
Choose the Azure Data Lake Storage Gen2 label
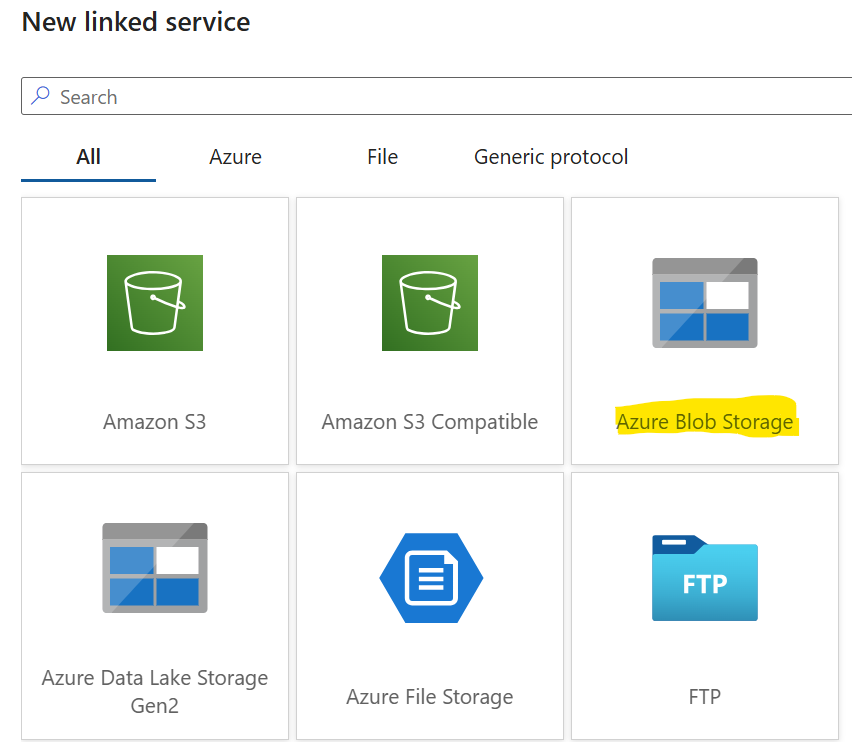click(x=155, y=691)
